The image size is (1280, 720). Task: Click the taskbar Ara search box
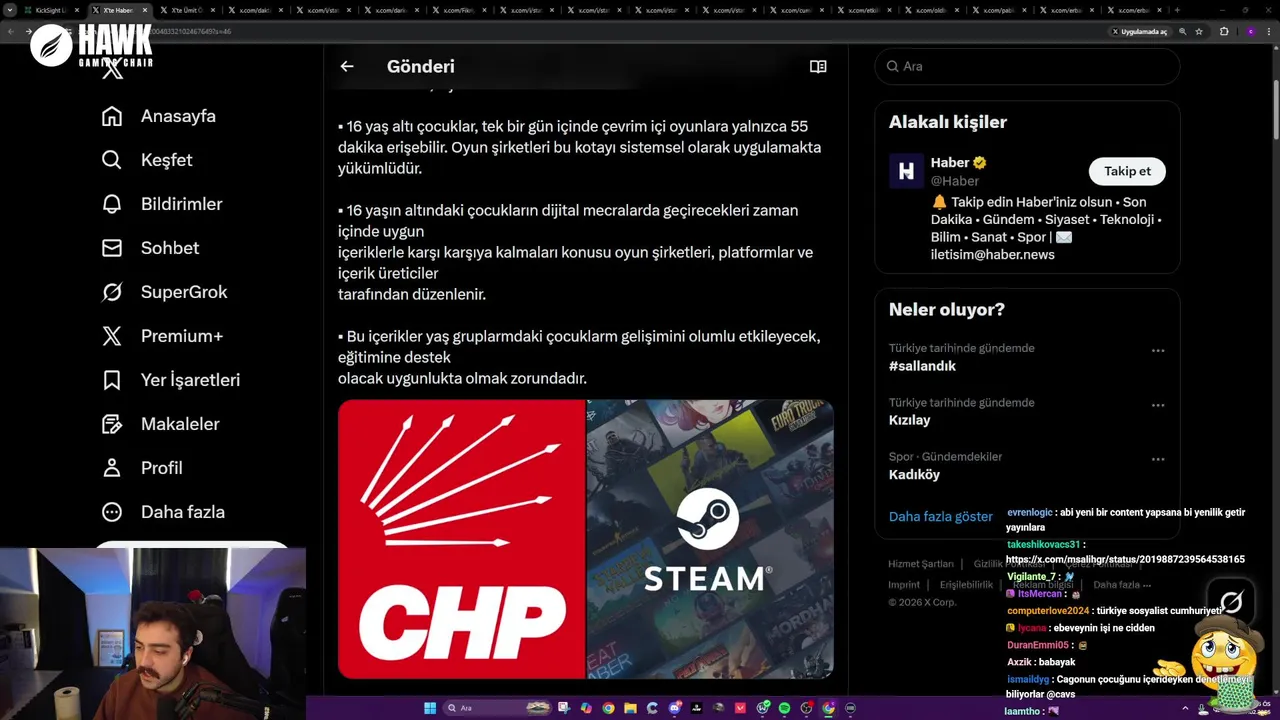498,708
